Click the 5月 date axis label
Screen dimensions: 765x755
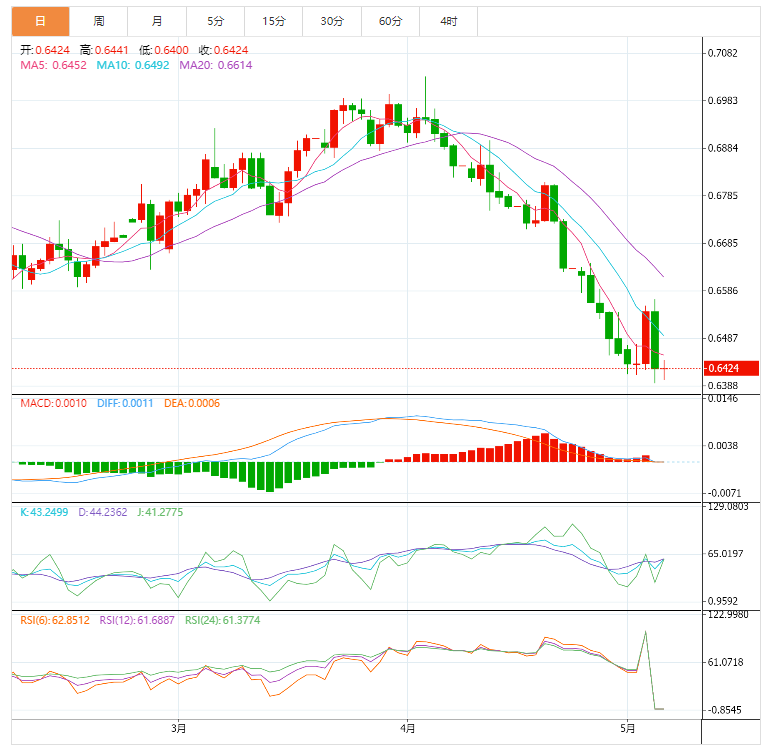pyautogui.click(x=627, y=729)
